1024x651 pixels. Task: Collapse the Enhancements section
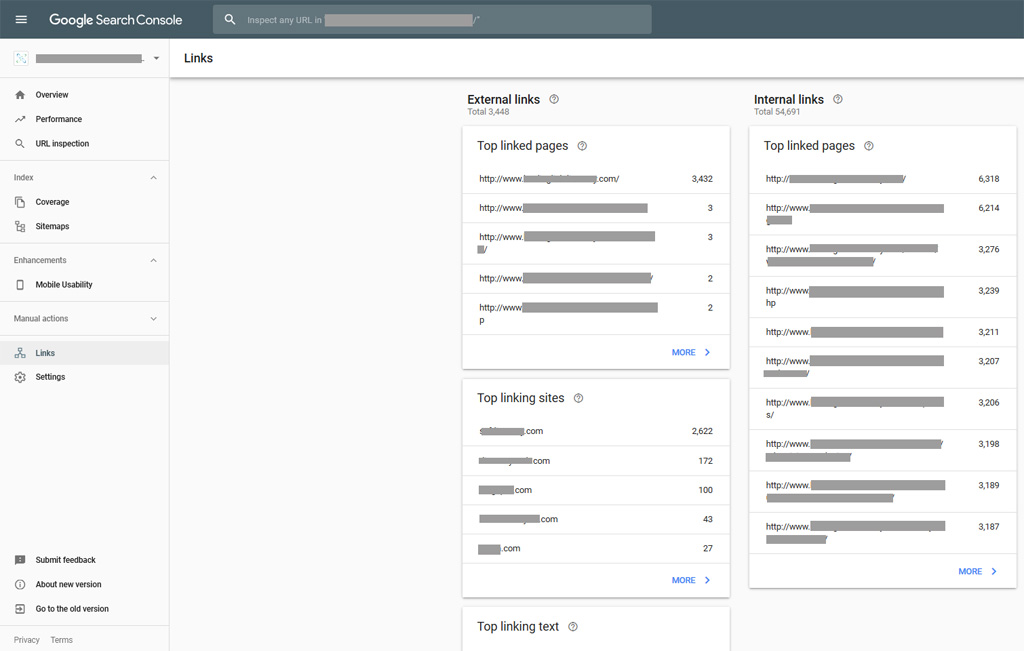click(153, 260)
